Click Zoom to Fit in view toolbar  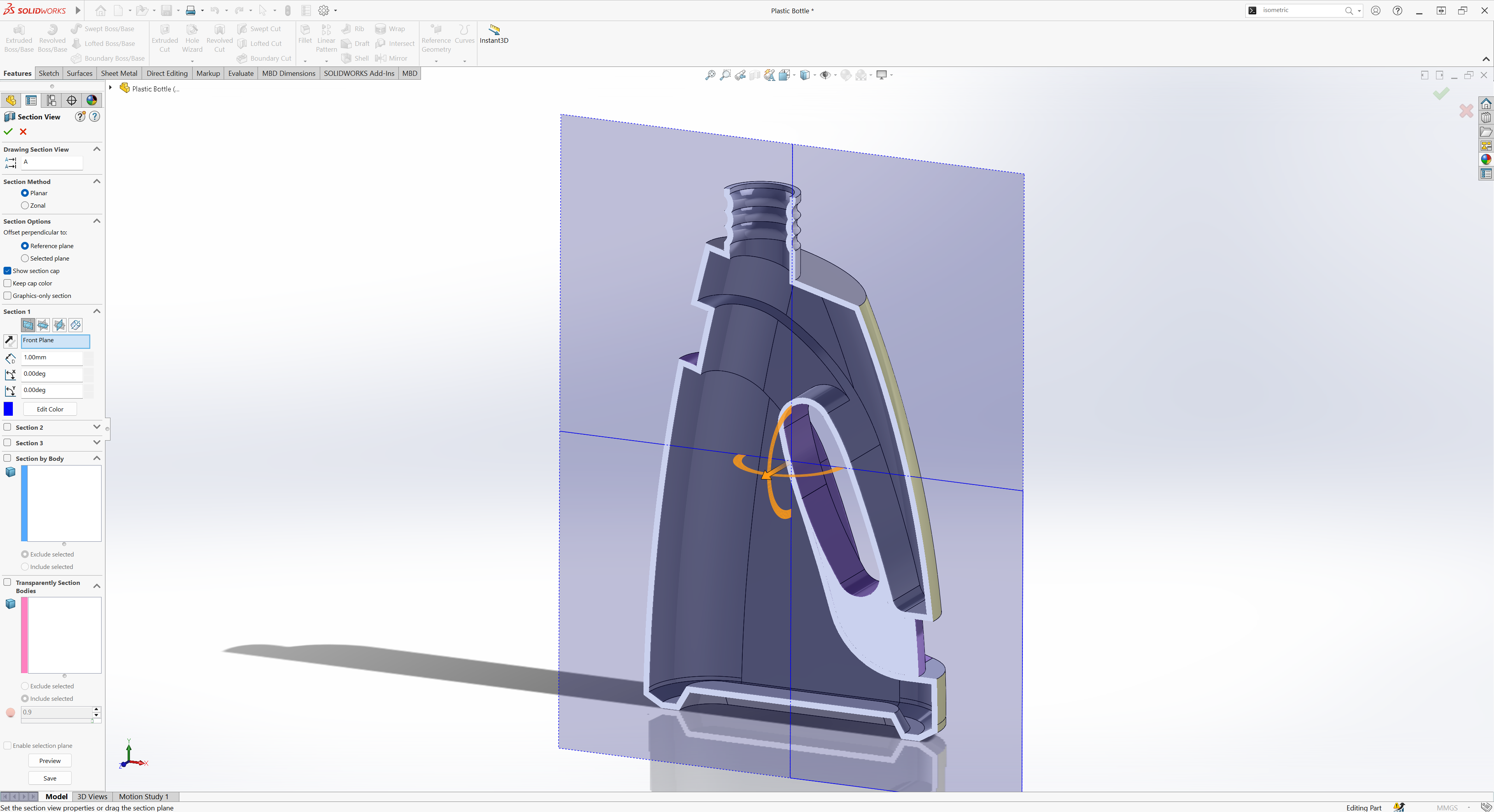pyautogui.click(x=710, y=75)
